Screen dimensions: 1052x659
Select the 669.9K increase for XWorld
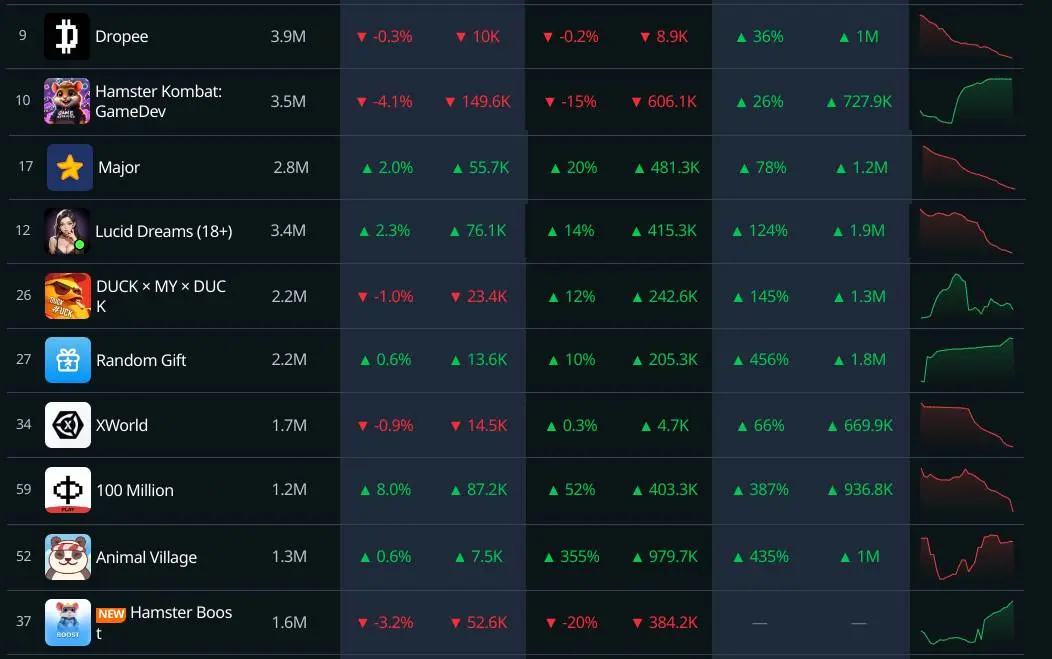(860, 425)
